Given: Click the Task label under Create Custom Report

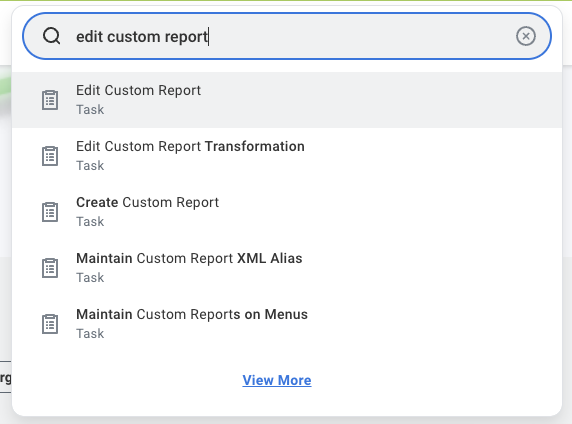Looking at the screenshot, I should click(90, 221).
